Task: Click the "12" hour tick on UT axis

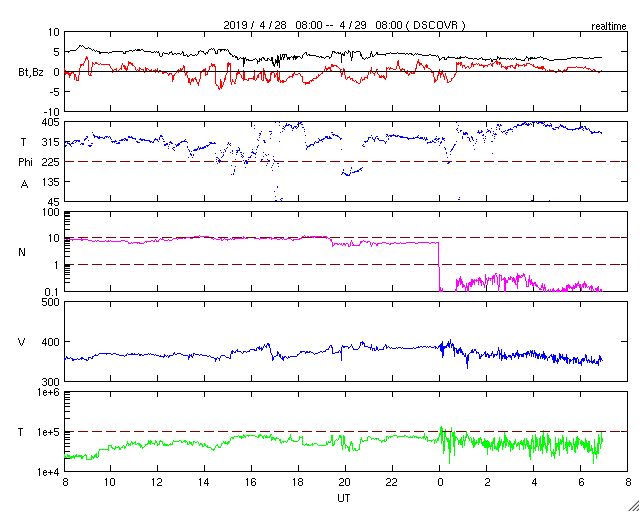Action: coord(157,482)
